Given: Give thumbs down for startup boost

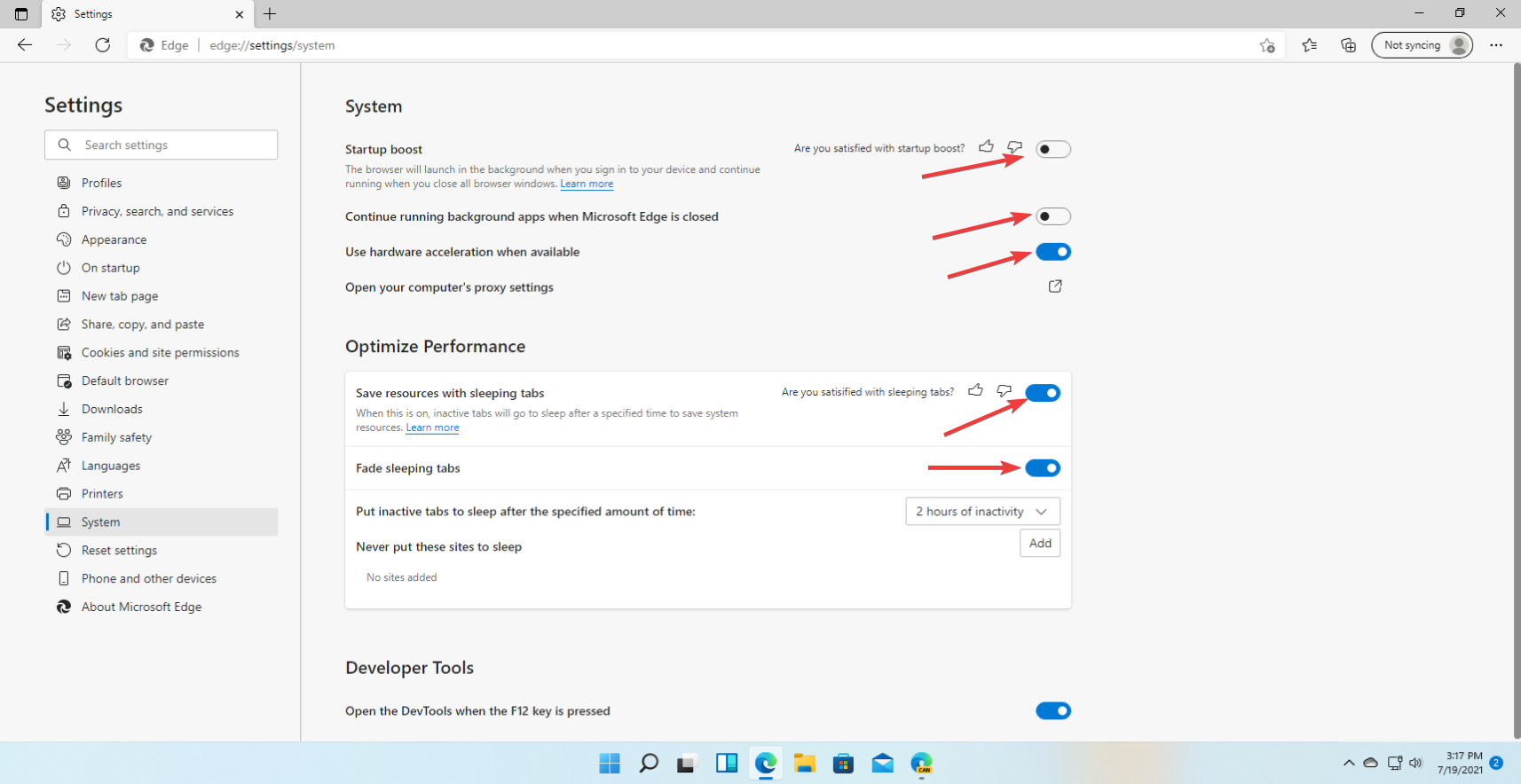Looking at the screenshot, I should [1014, 147].
